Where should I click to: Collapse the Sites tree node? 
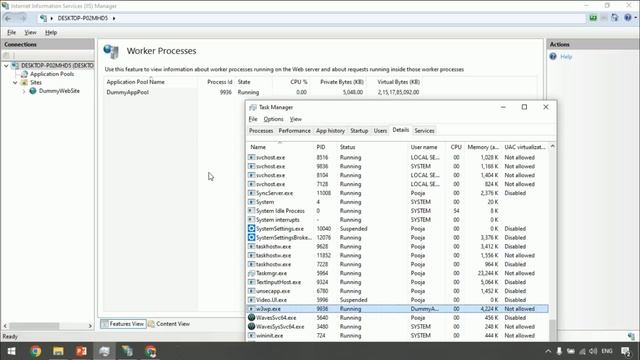tap(15, 82)
